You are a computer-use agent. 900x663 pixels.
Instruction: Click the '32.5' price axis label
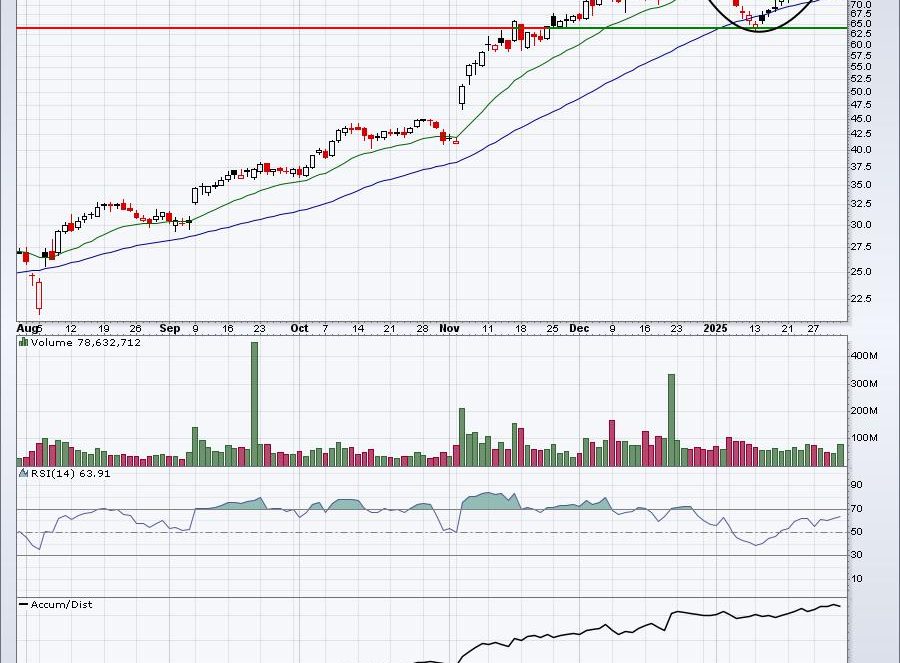pos(861,204)
